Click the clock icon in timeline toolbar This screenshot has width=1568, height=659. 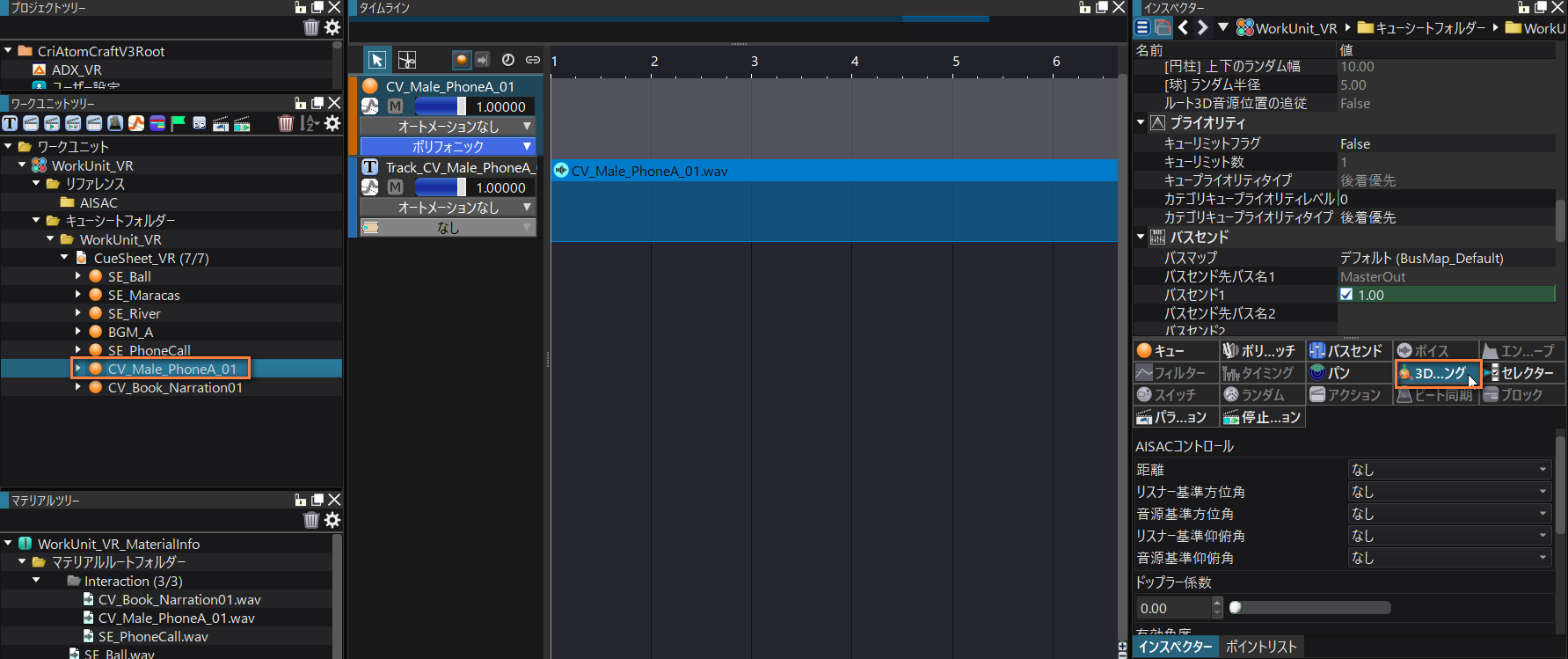pyautogui.click(x=508, y=60)
